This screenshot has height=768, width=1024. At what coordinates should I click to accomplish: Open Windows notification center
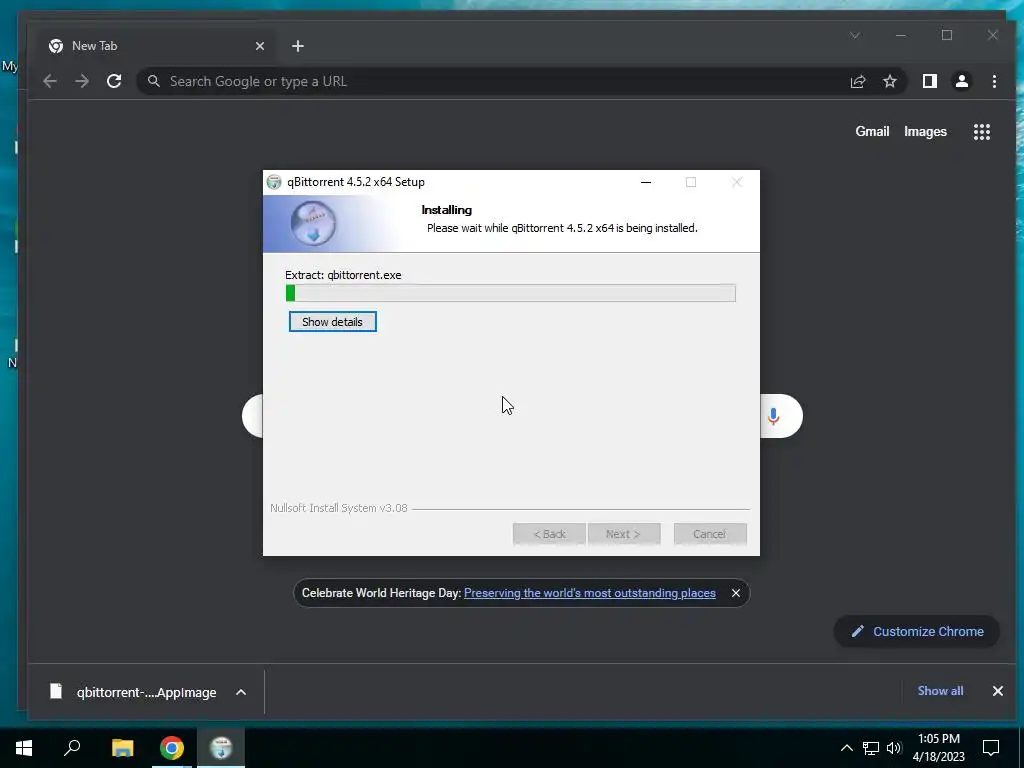coord(991,748)
